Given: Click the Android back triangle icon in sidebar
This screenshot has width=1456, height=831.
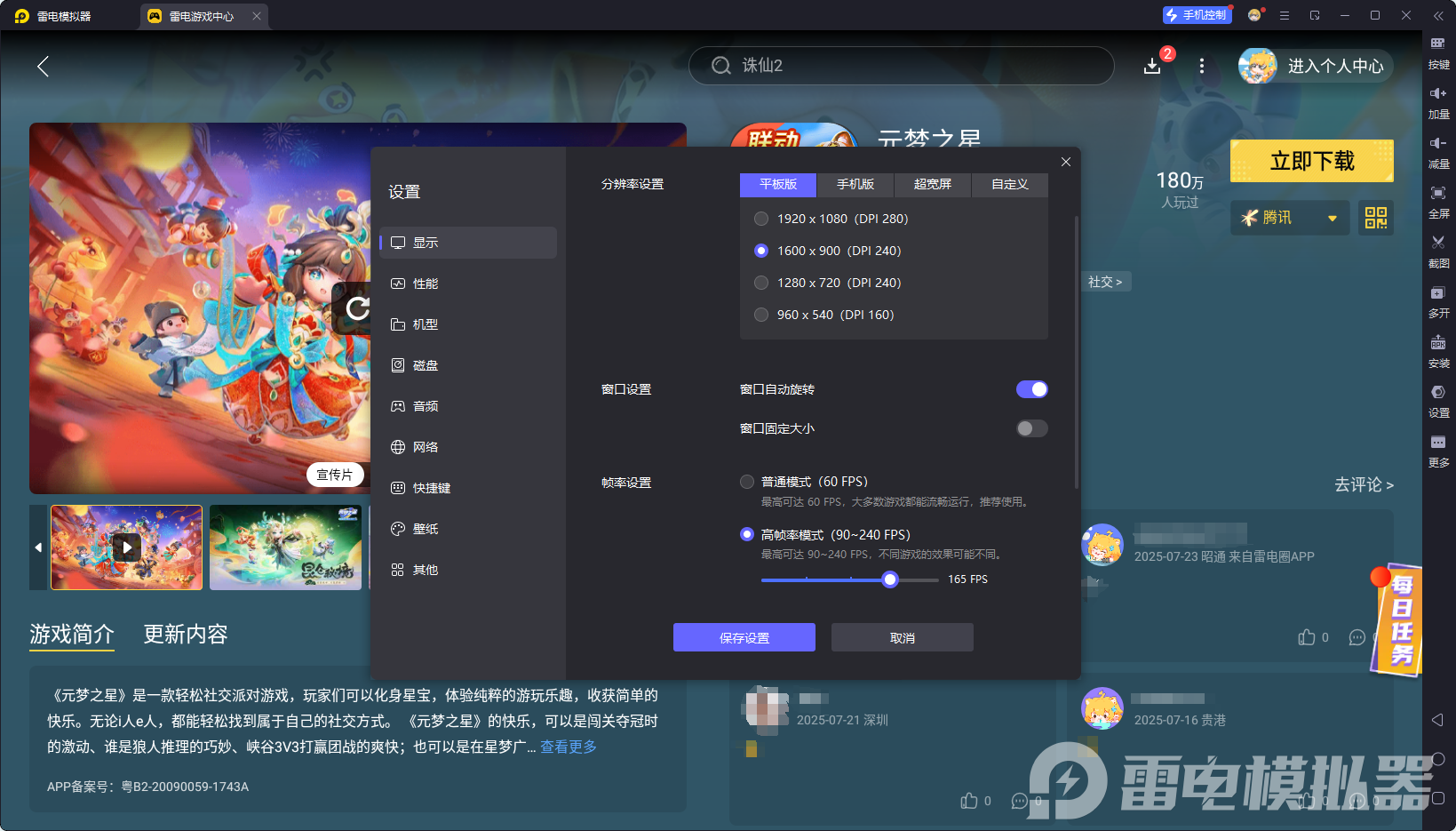Looking at the screenshot, I should [1437, 720].
